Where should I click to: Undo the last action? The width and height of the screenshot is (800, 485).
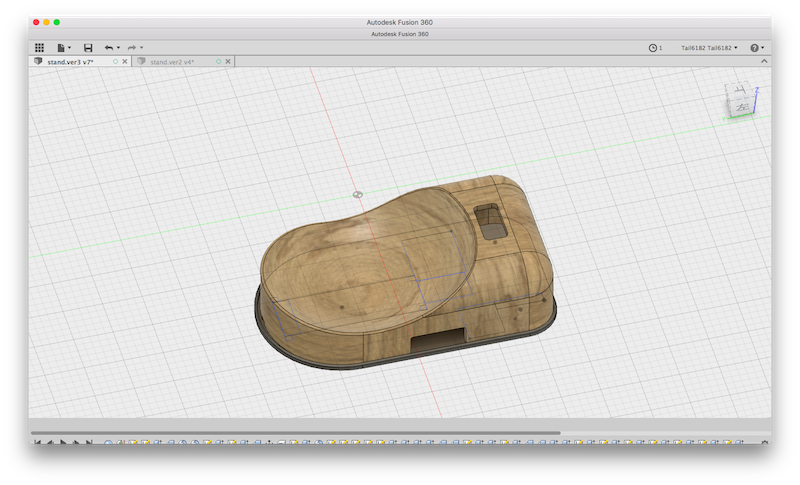tap(109, 47)
